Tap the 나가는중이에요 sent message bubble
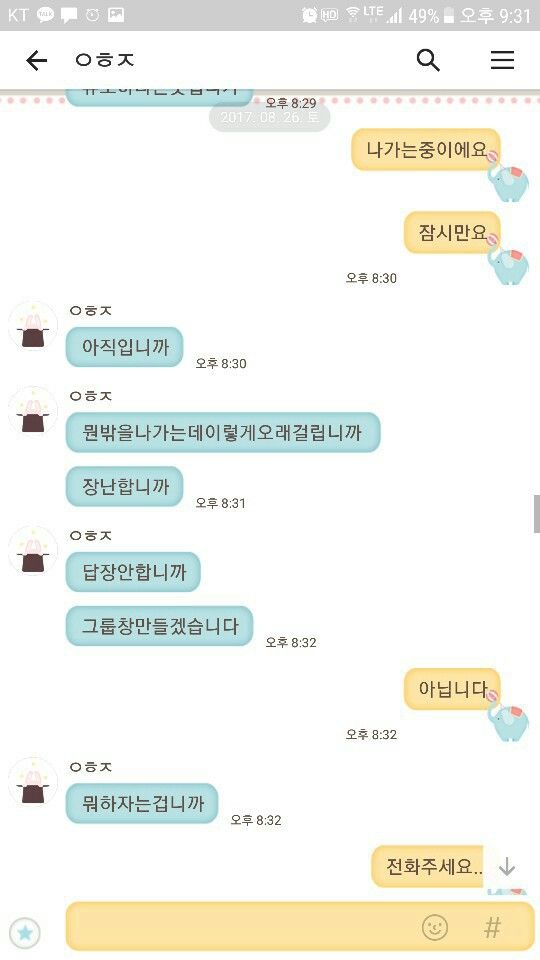Screen dimensions: 540x960 coord(426,149)
